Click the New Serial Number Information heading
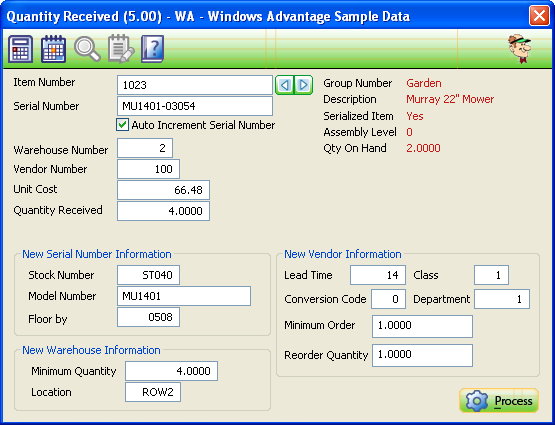 point(97,254)
